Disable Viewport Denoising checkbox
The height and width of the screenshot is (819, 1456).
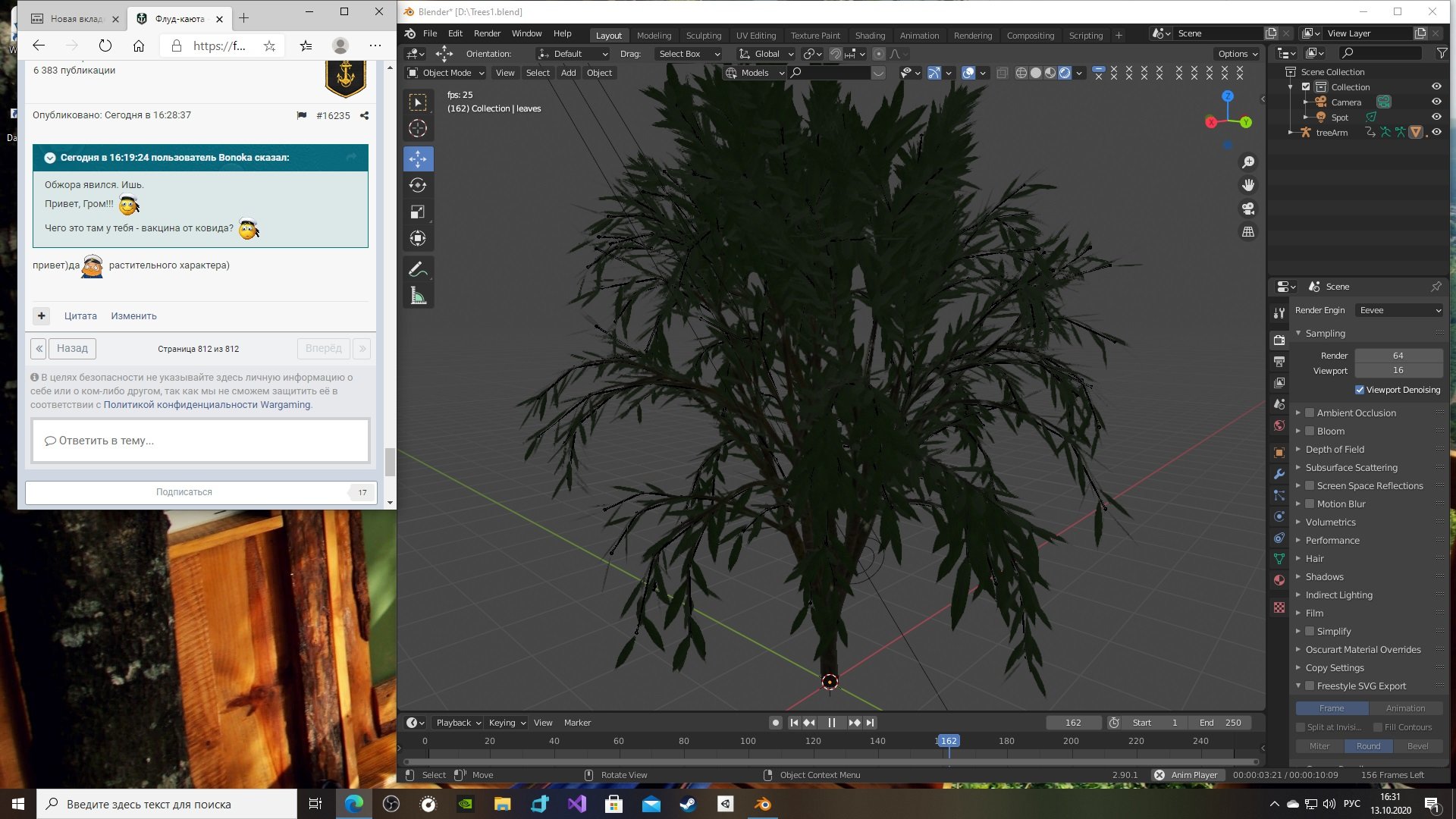(1360, 390)
